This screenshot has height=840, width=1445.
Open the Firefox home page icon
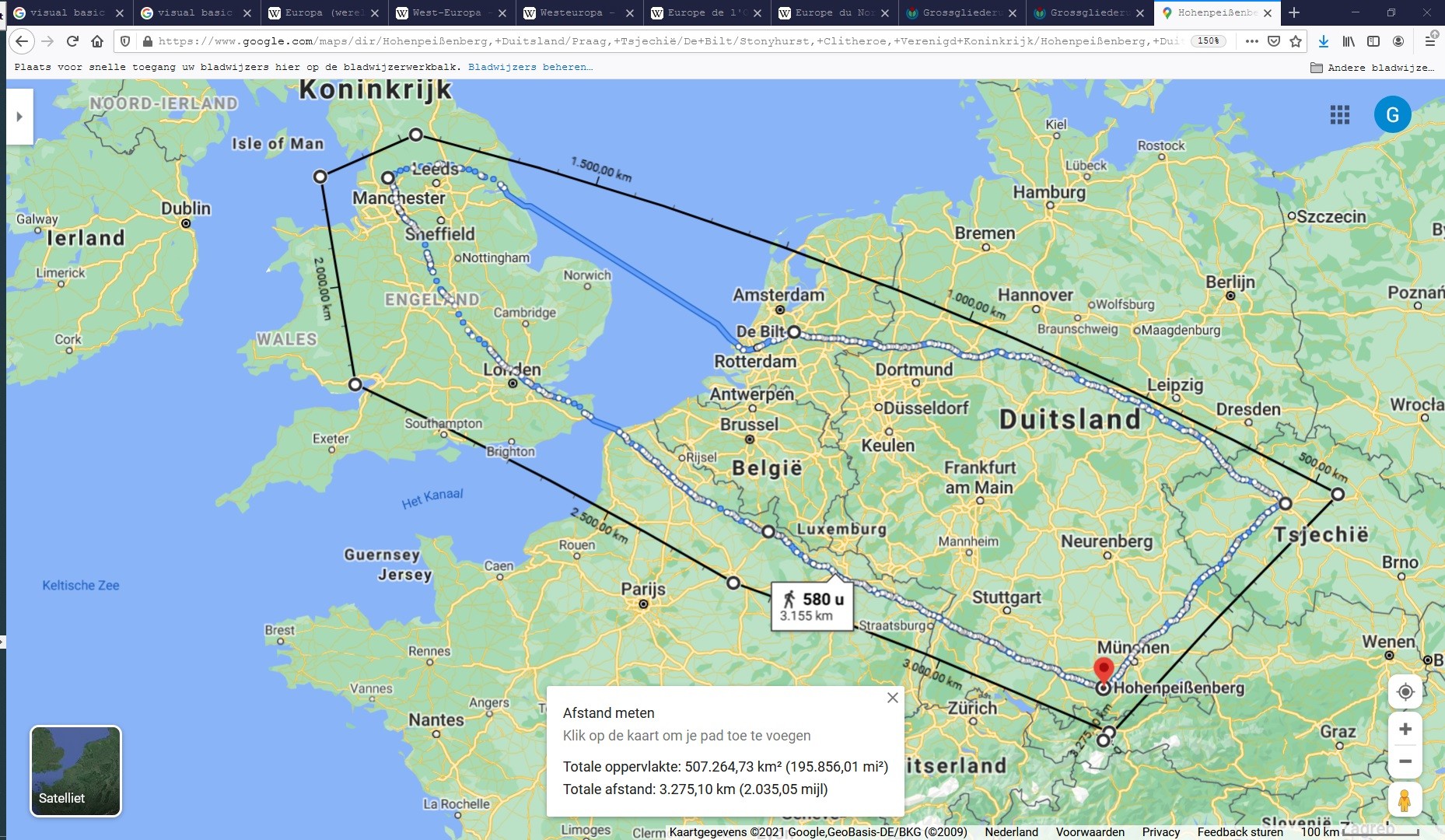click(97, 41)
